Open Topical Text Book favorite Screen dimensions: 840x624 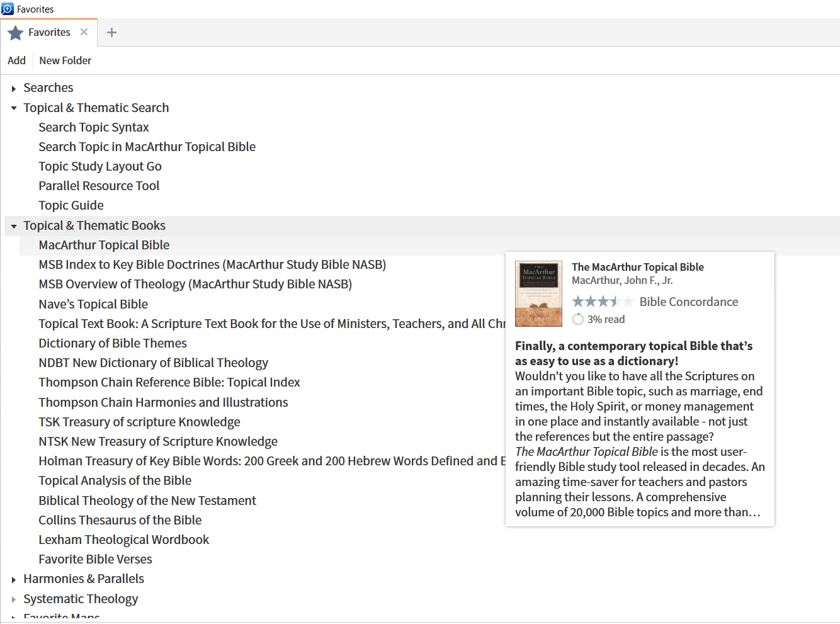(272, 324)
